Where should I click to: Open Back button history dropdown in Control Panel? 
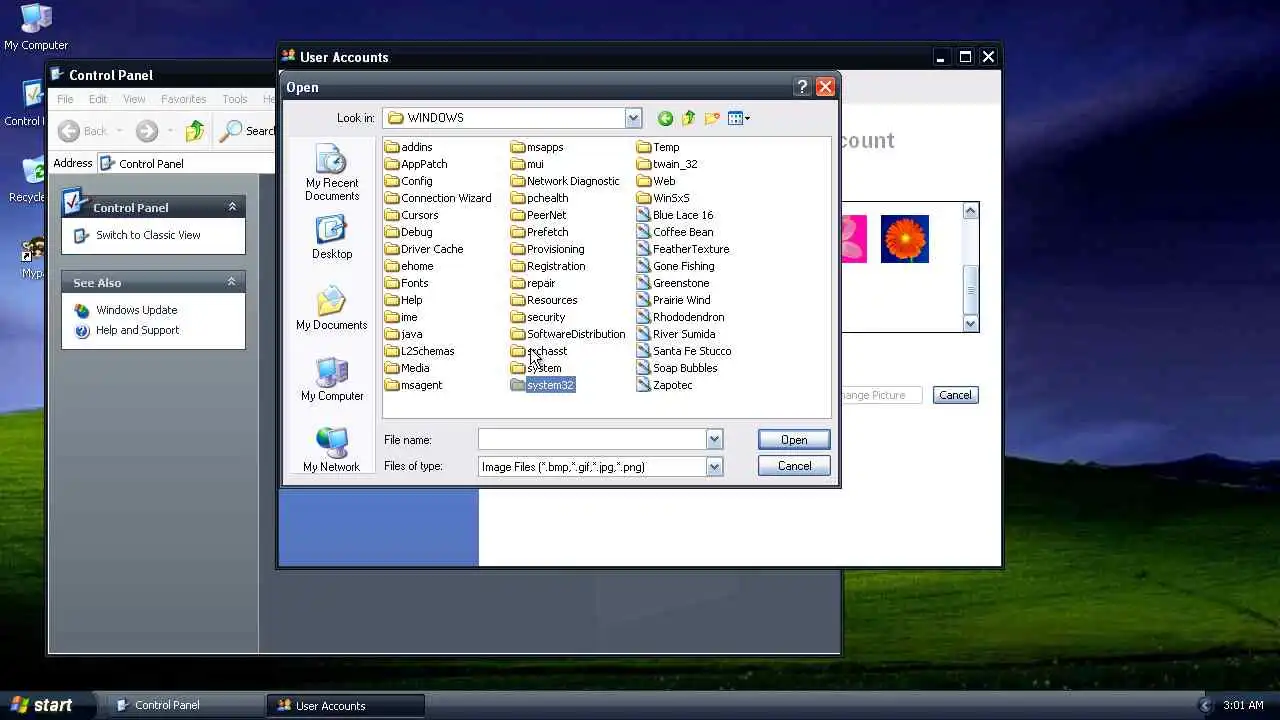[119, 131]
